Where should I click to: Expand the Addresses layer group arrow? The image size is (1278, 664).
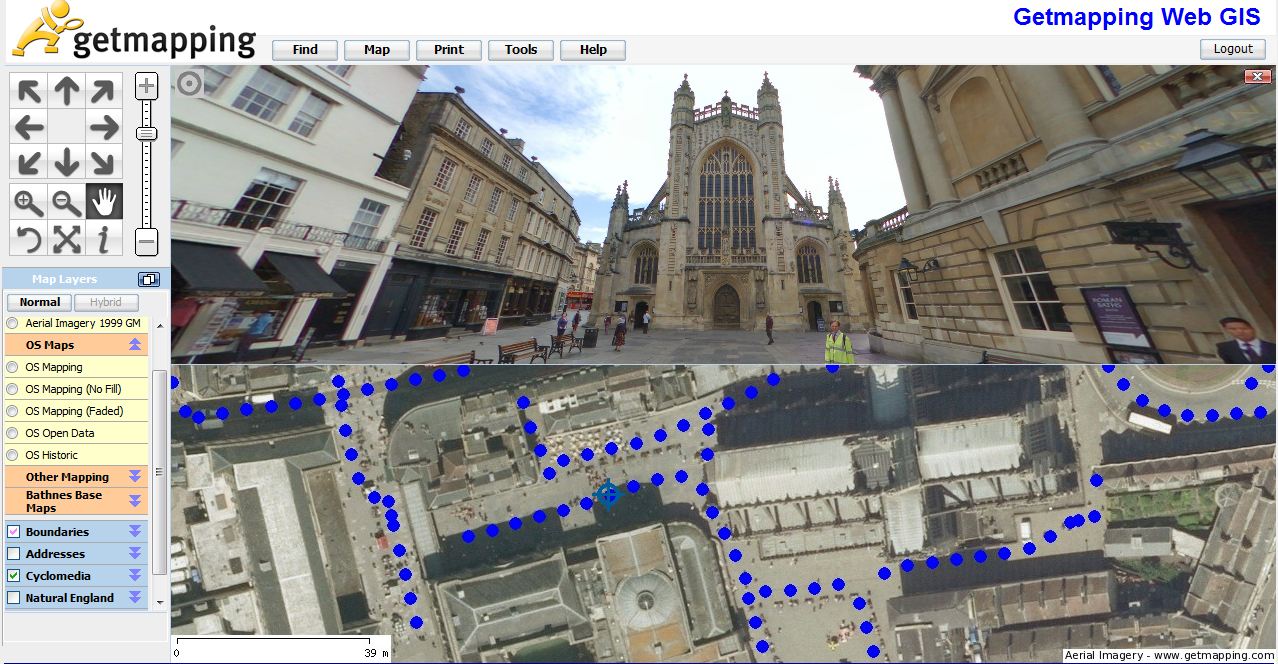pos(135,554)
